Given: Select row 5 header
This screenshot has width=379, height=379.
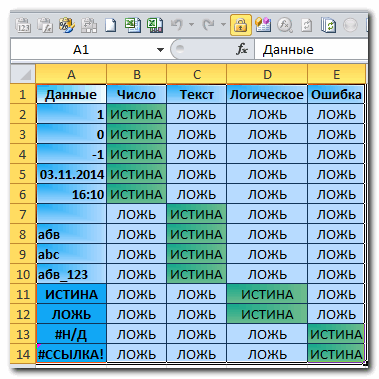Looking at the screenshot, I should pyautogui.click(x=23, y=174).
